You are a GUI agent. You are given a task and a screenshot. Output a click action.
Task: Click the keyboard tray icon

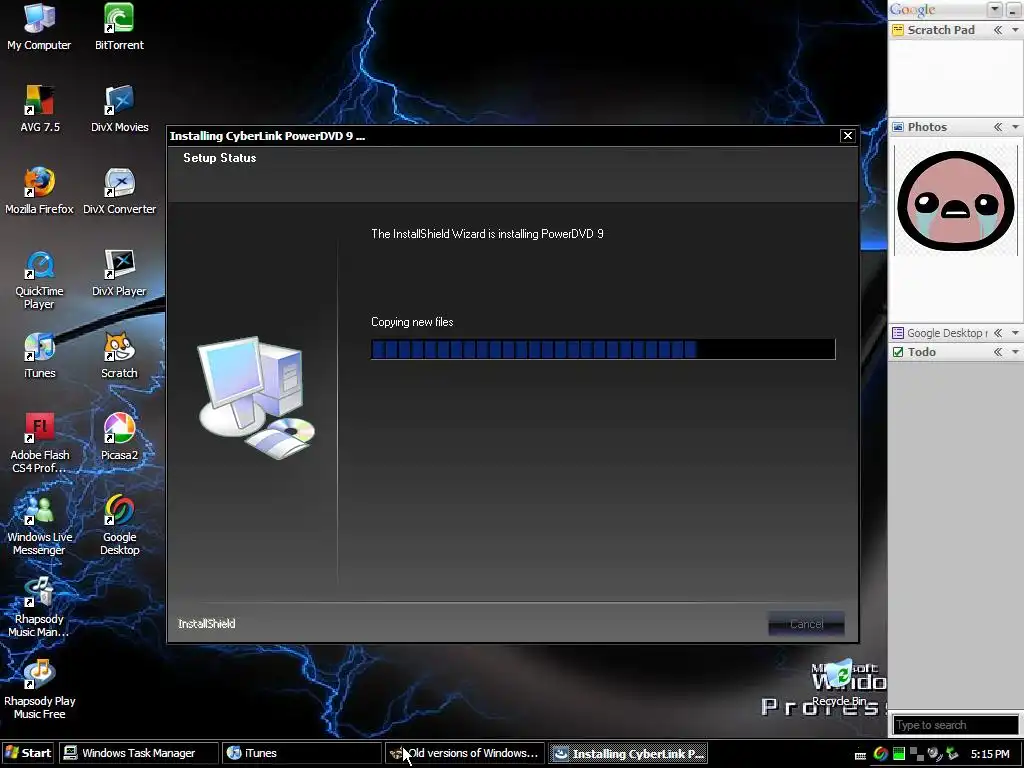861,755
